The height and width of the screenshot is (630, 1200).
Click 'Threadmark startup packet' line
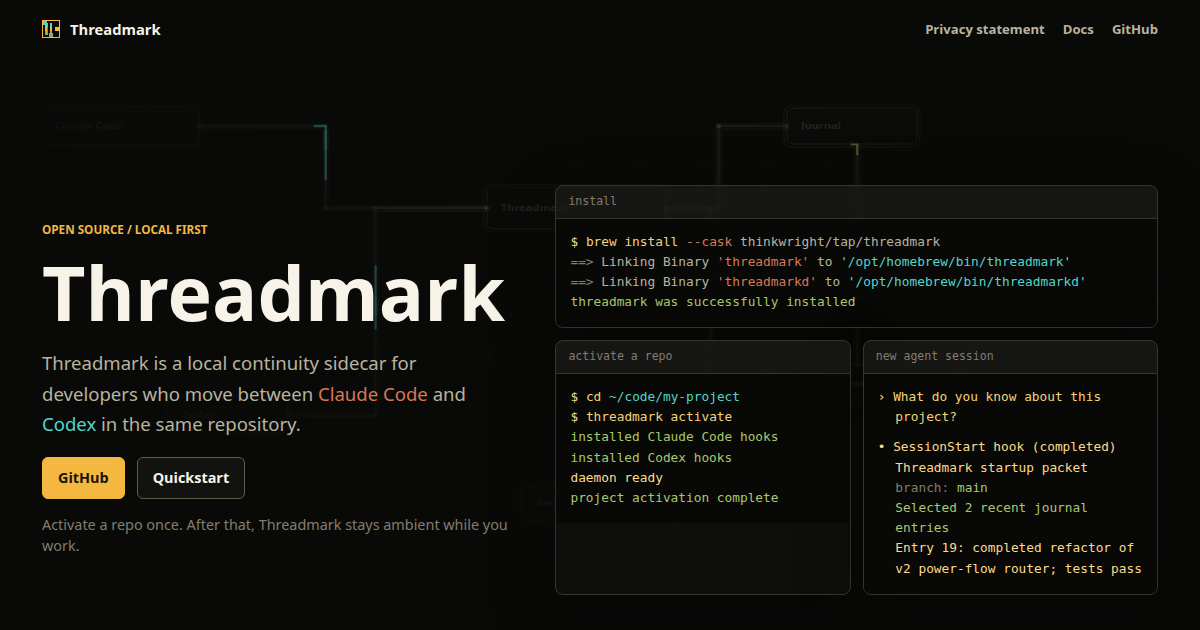991,468
